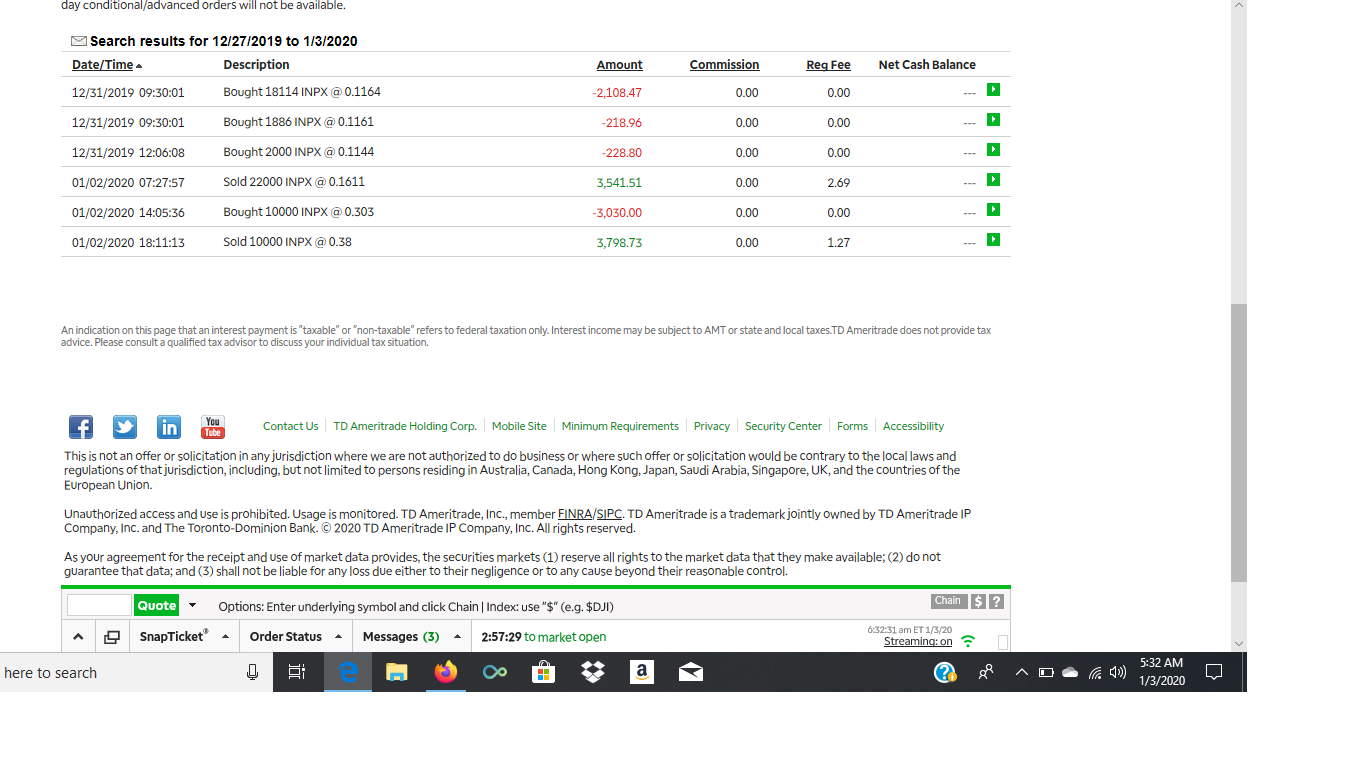Click the email envelope icon beside Search results
Viewport: 1366px width, 768px height.
click(x=79, y=41)
